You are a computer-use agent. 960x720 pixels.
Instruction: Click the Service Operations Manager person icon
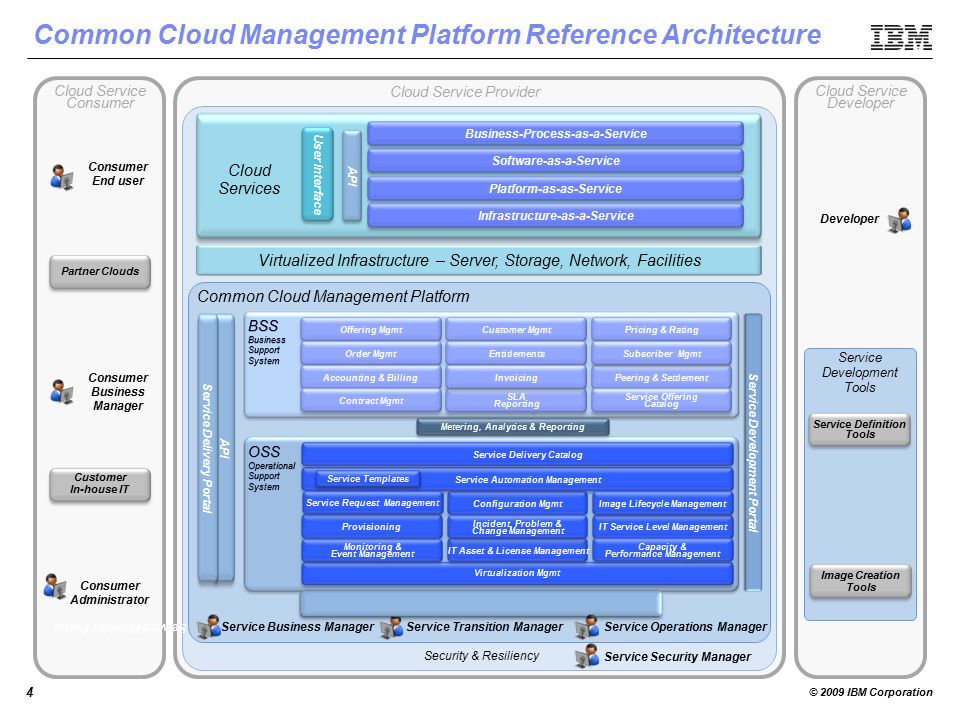pyautogui.click(x=588, y=627)
